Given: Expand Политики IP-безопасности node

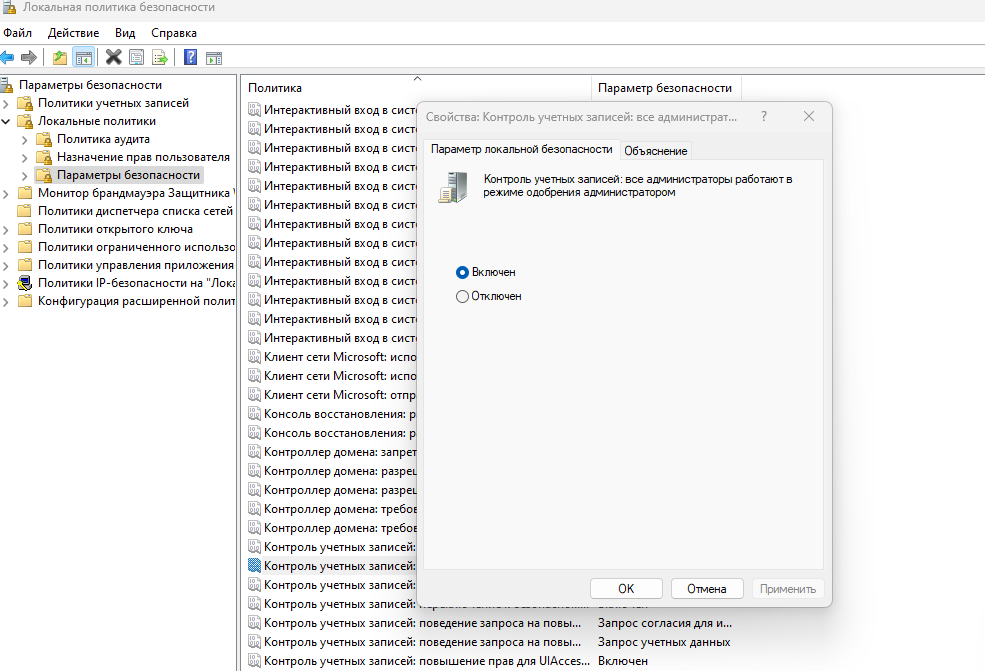Looking at the screenshot, I should 6,283.
